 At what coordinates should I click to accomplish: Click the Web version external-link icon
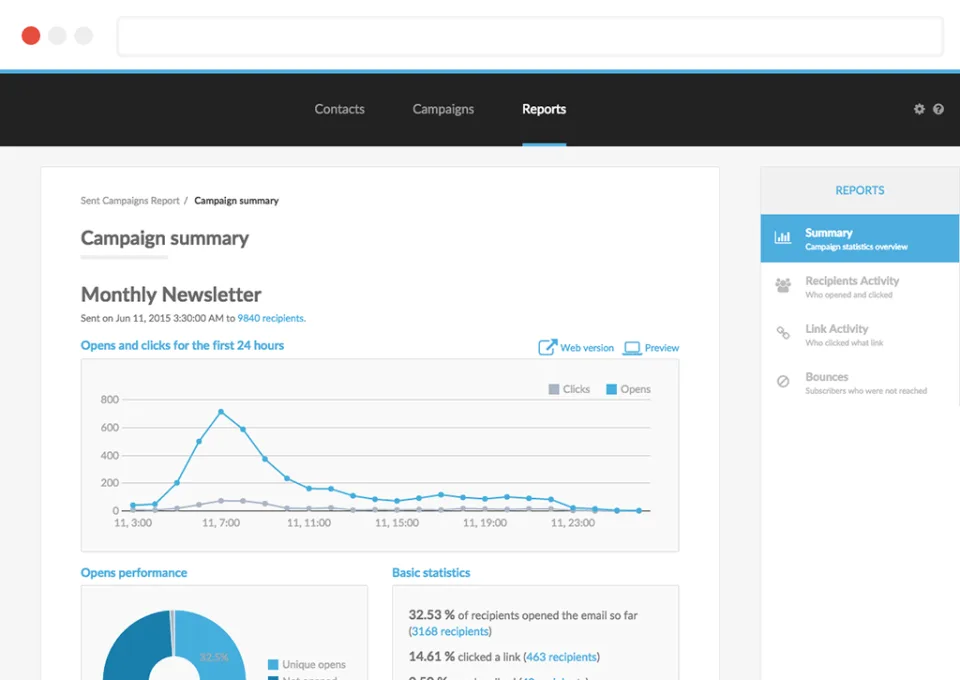(x=547, y=347)
